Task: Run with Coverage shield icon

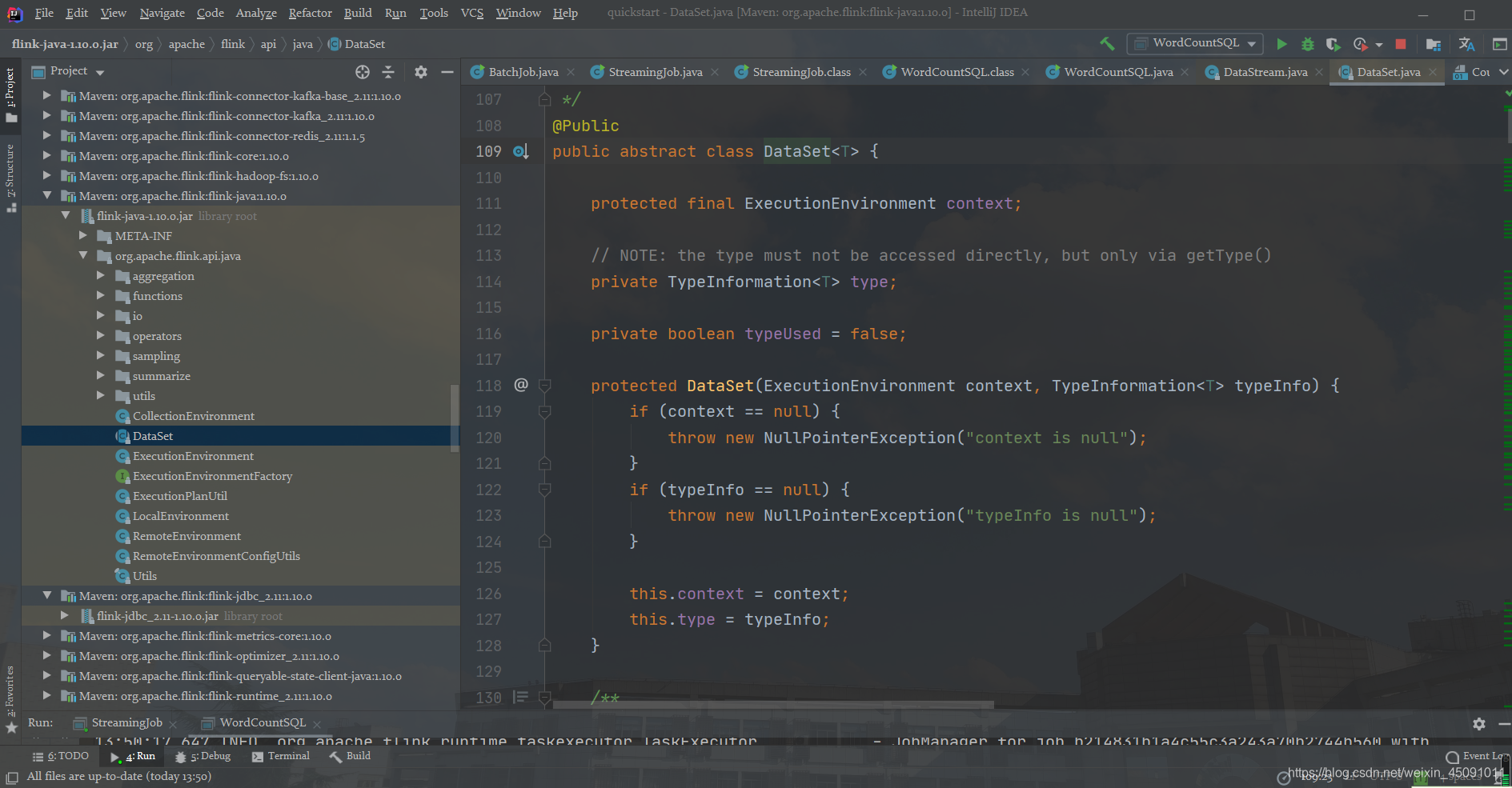Action: pos(1333,44)
